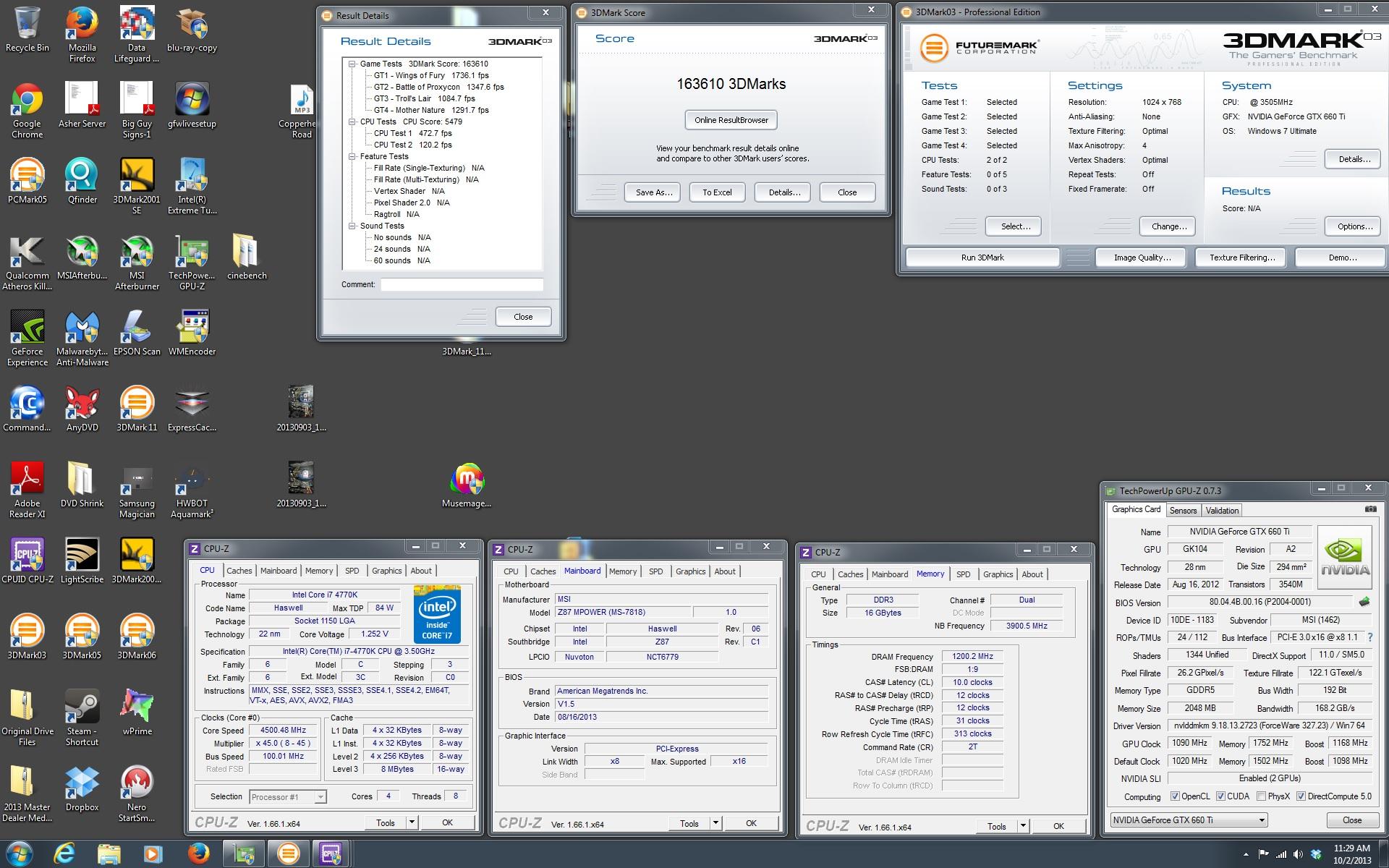This screenshot has width=1389, height=868.
Task: Open Windows Explorer from the taskbar
Action: [x=109, y=854]
